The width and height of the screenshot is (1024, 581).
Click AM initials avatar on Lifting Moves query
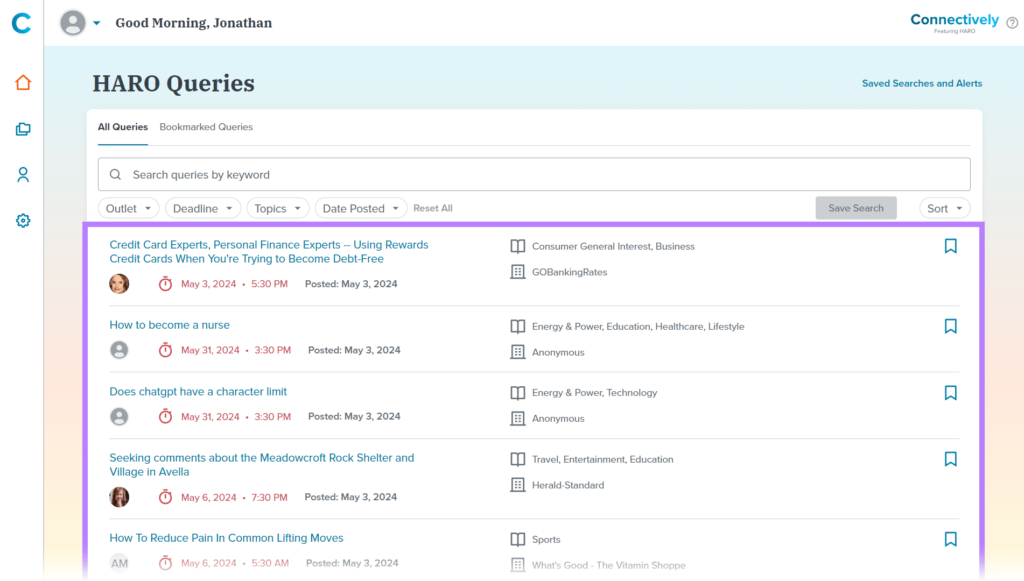click(x=119, y=563)
